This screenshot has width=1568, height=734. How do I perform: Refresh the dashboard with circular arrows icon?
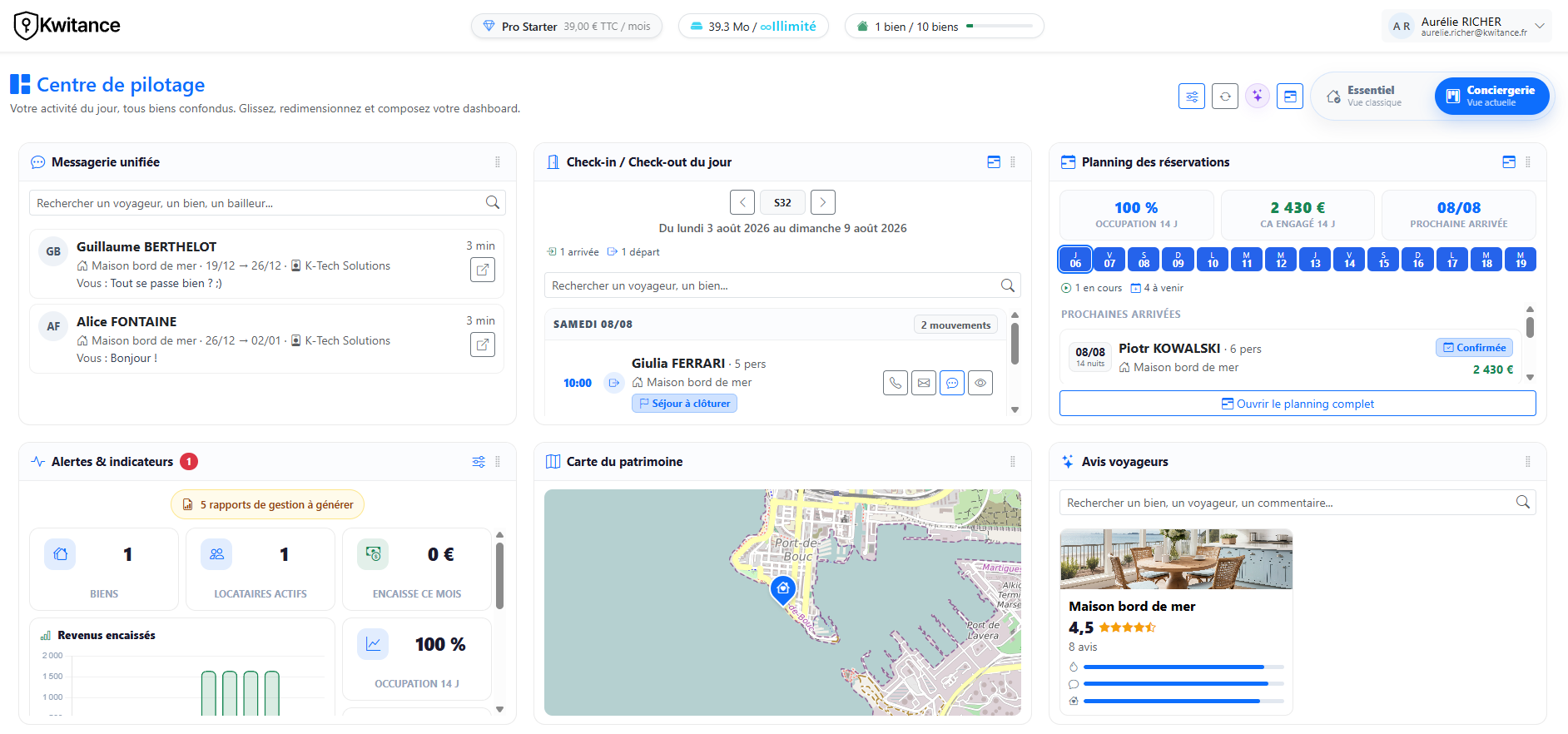[x=1225, y=97]
